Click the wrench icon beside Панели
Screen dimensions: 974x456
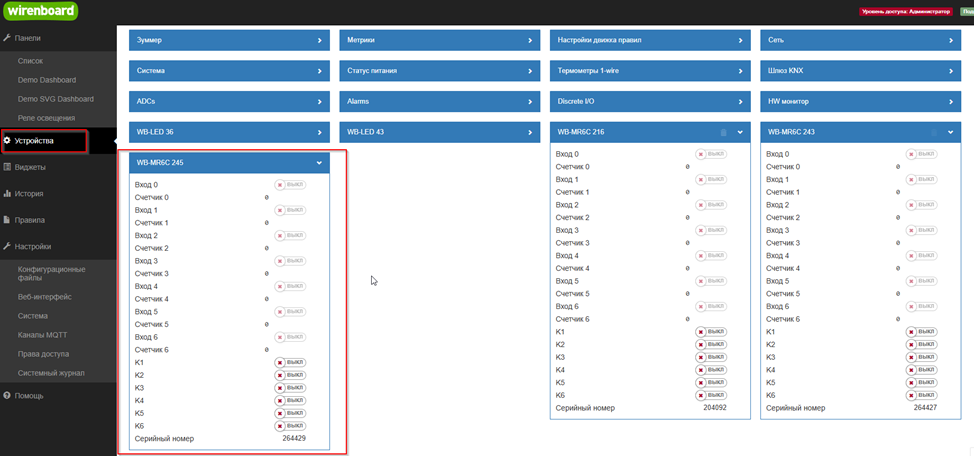point(7,38)
